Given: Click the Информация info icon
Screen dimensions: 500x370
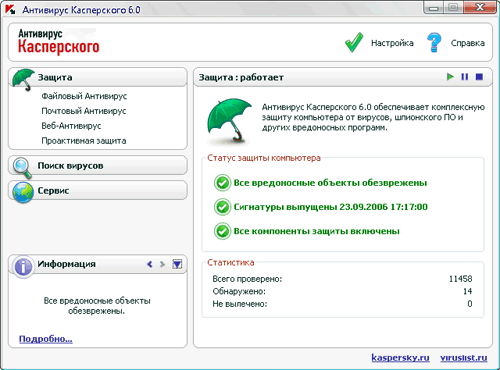Looking at the screenshot, I should click(23, 267).
